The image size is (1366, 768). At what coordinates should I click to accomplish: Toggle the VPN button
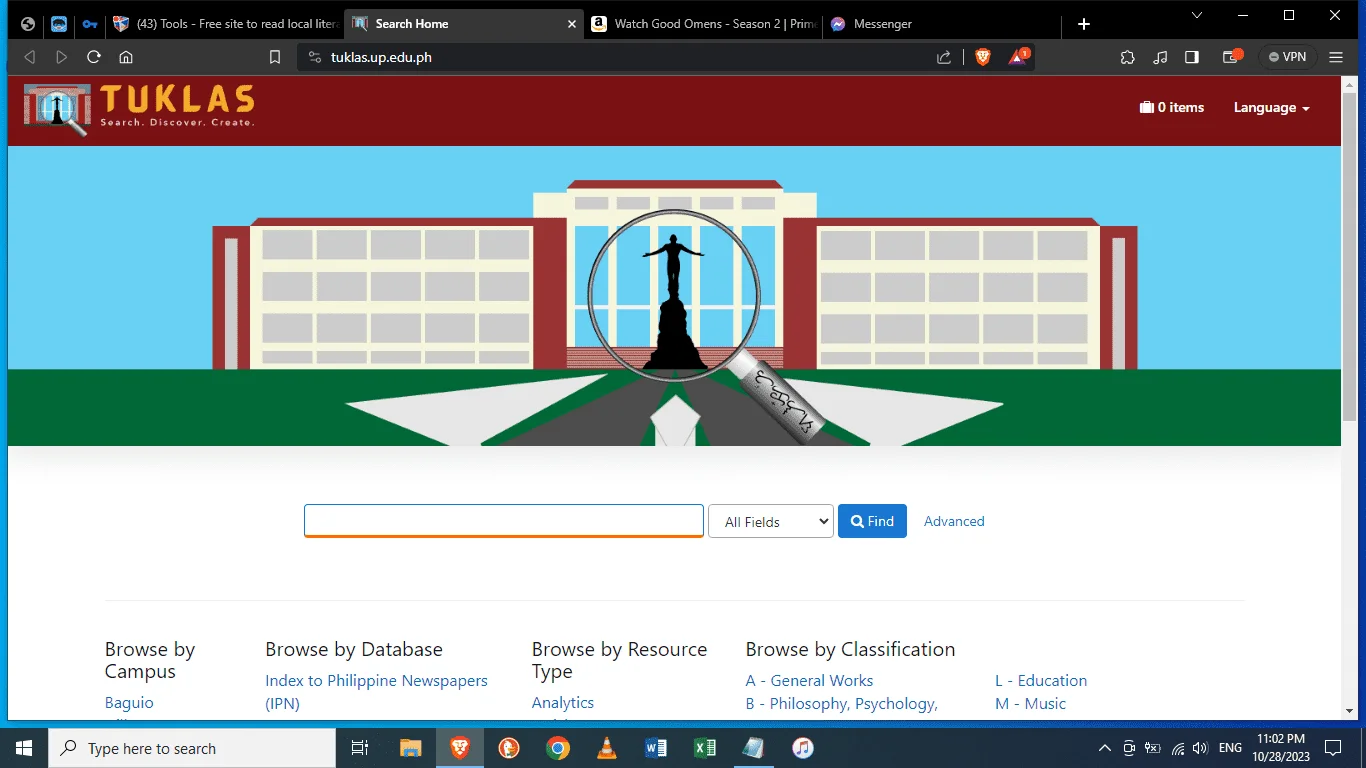pos(1287,57)
